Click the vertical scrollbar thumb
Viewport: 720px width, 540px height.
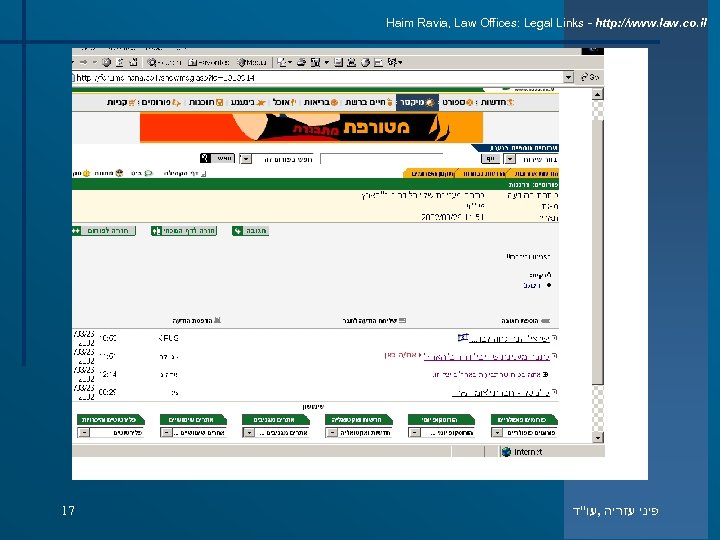tap(597, 252)
